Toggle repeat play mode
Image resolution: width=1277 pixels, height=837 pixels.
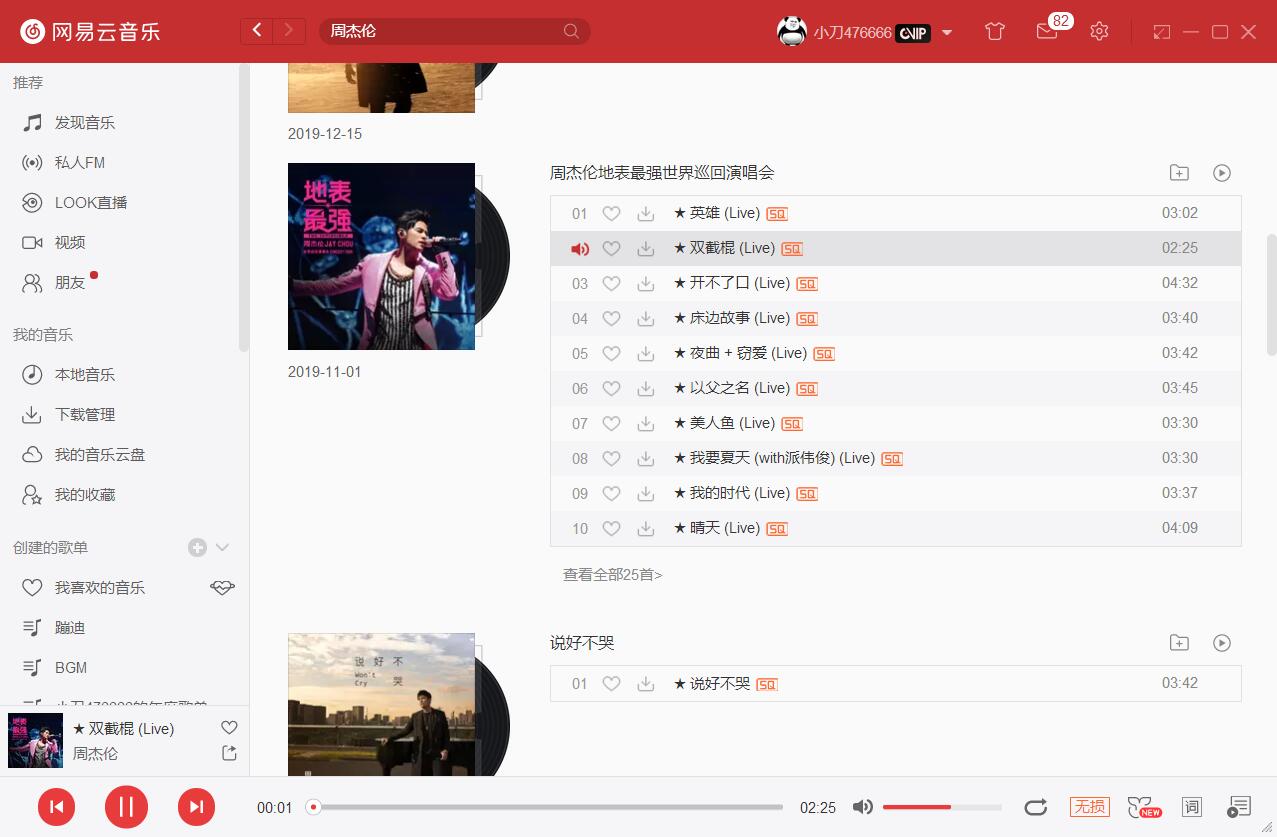(1037, 806)
